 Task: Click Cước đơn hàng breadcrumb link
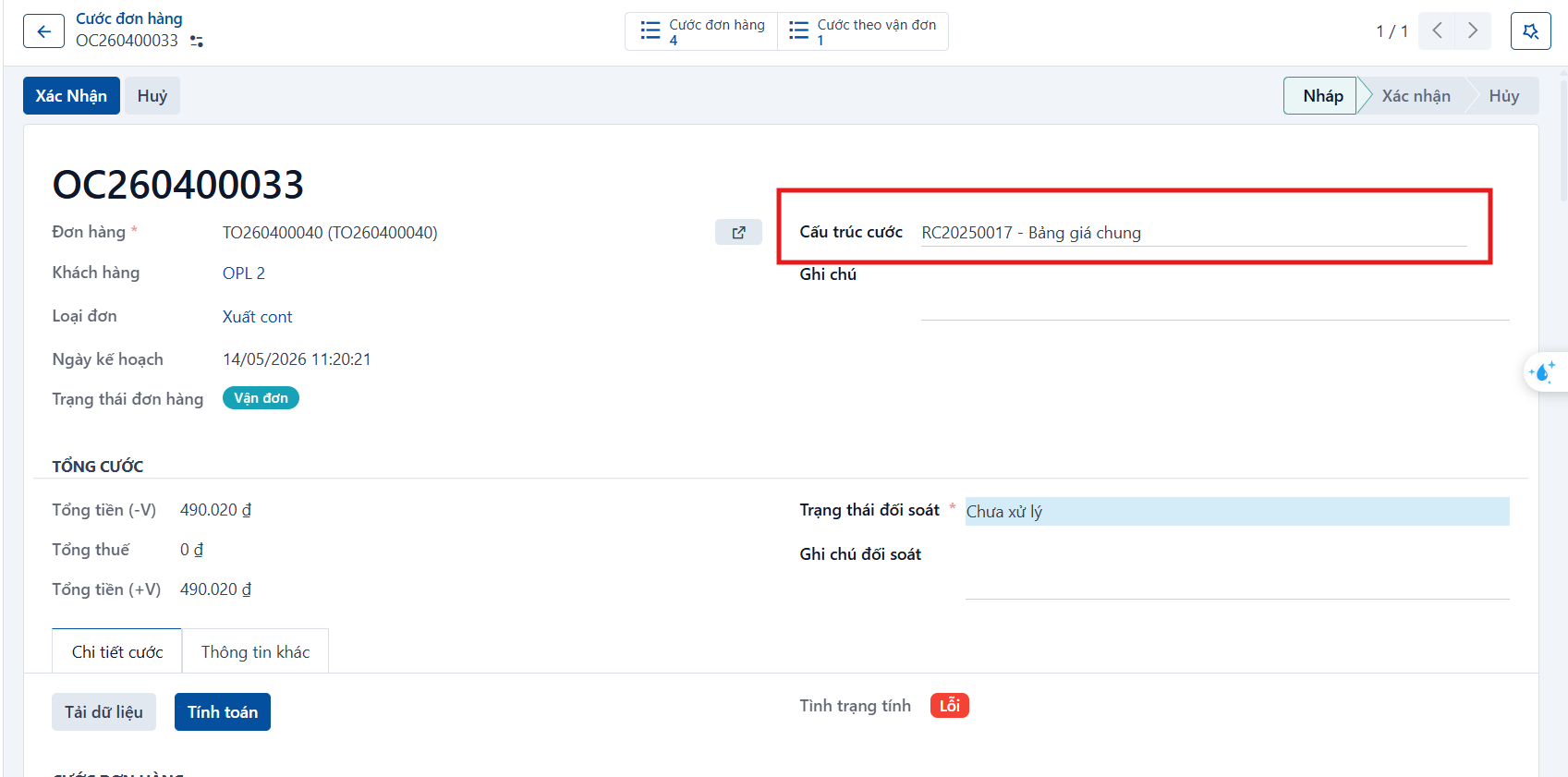pyautogui.click(x=129, y=18)
